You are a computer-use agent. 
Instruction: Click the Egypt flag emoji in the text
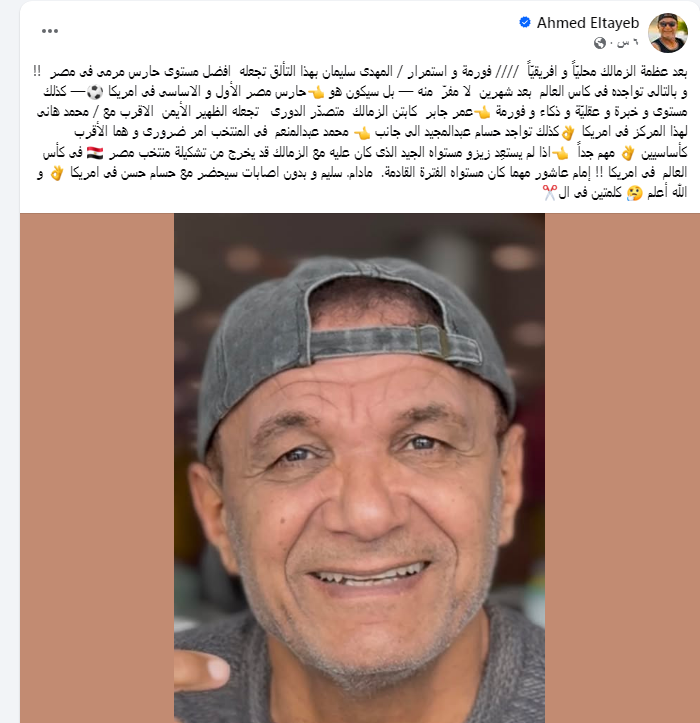coord(95,153)
